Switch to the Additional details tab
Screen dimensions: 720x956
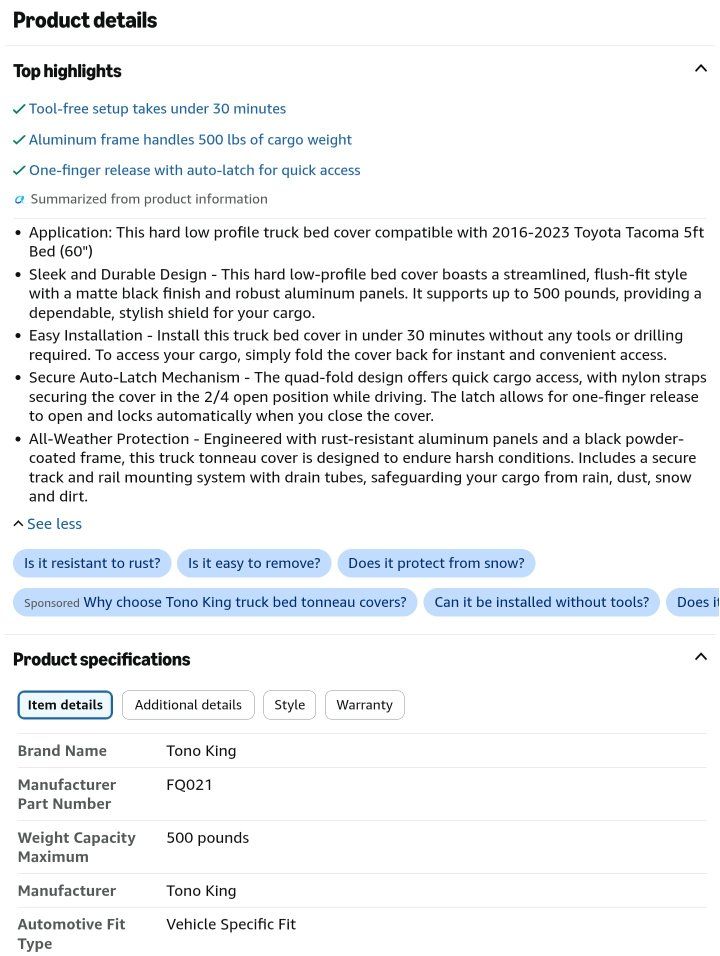tap(188, 705)
